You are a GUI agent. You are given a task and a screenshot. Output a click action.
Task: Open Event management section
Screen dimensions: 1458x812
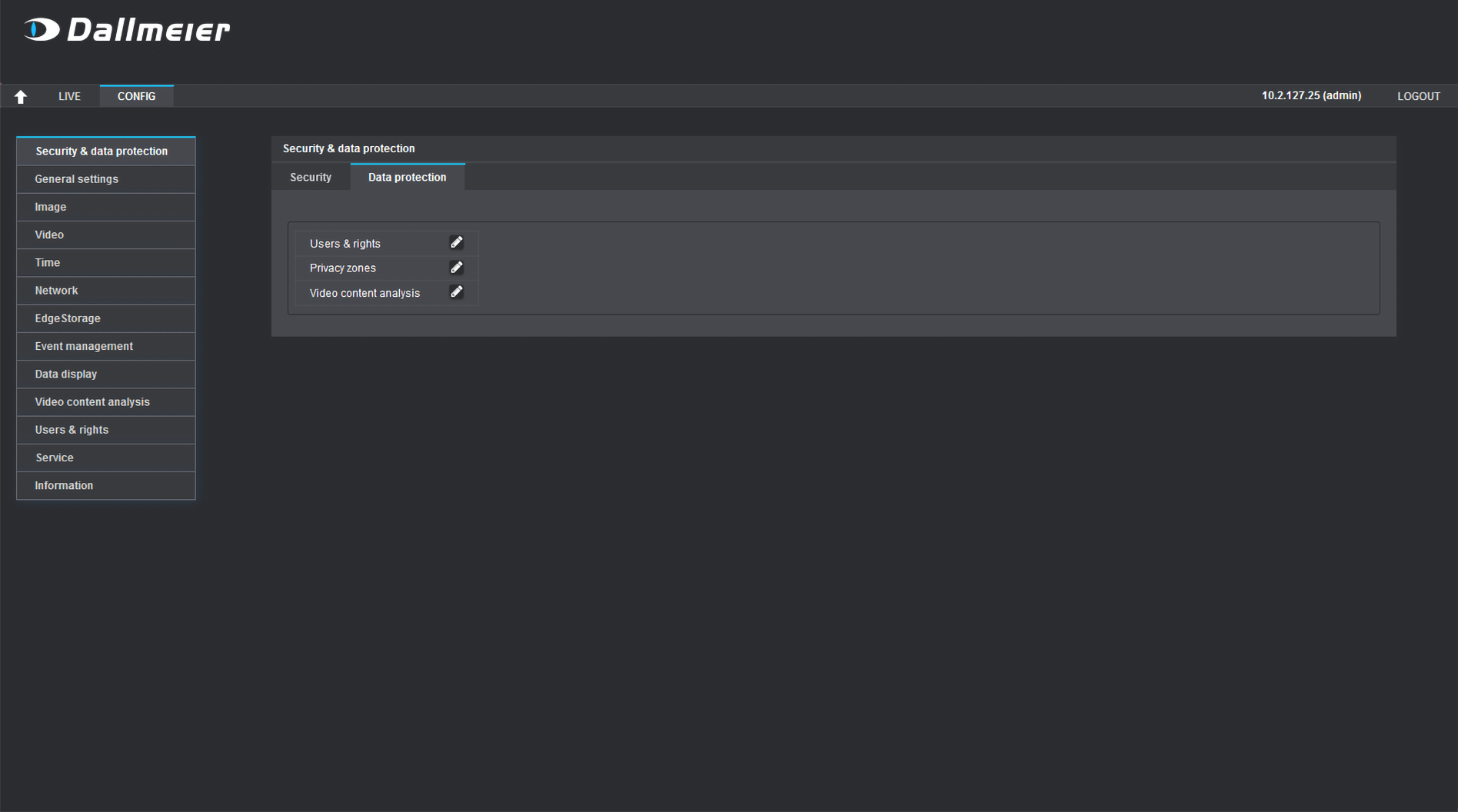(84, 346)
